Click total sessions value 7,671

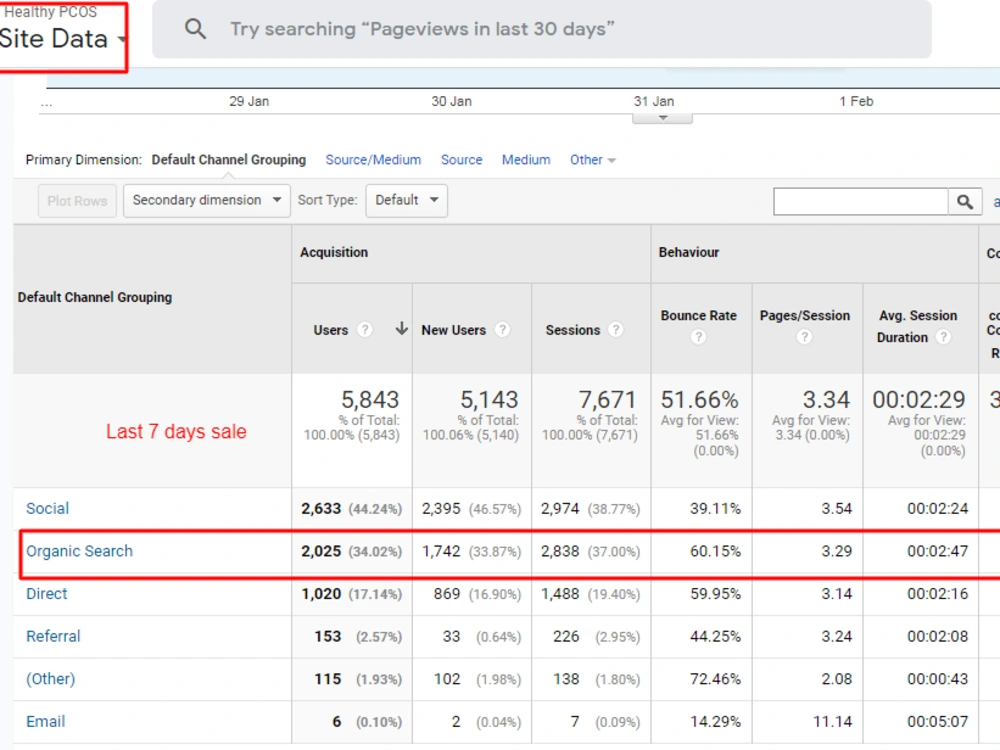(607, 400)
